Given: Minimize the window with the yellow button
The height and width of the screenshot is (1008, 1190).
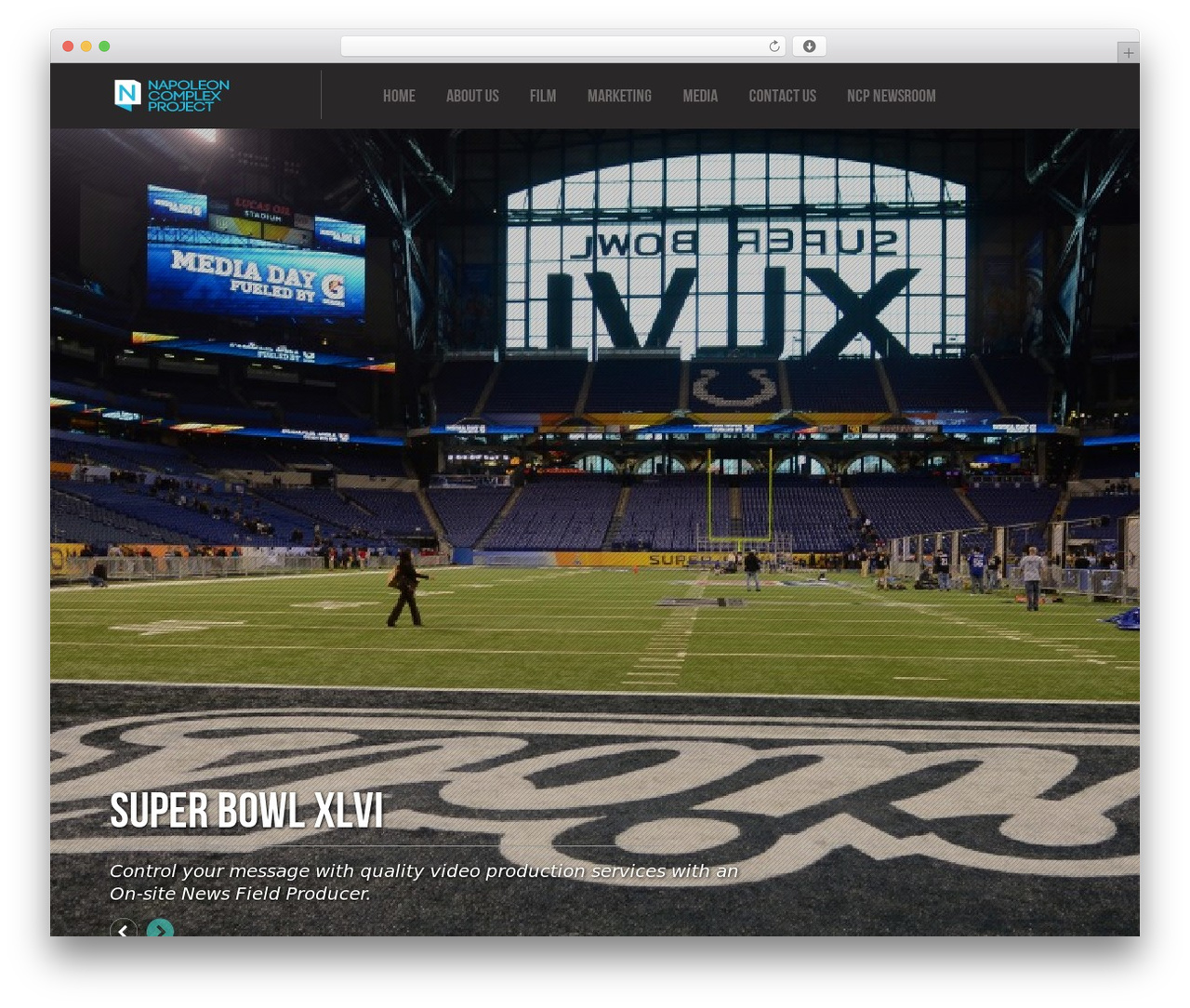Looking at the screenshot, I should coord(86,46).
